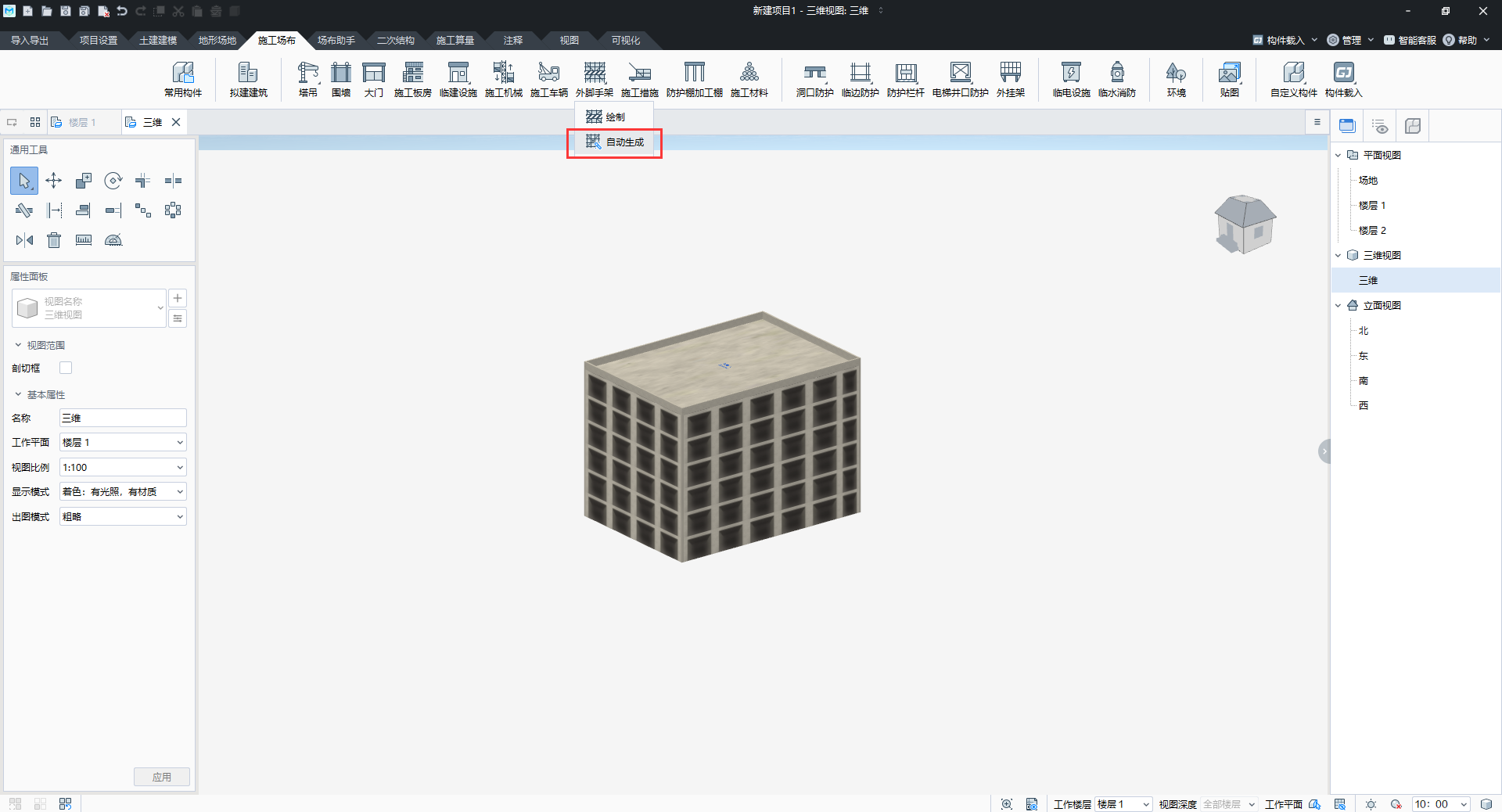Select the 洞口防护 tool

(x=815, y=79)
